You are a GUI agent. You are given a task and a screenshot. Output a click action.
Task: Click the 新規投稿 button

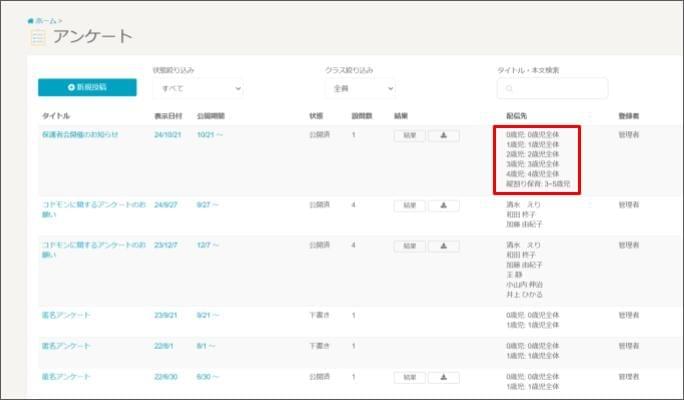[87, 88]
